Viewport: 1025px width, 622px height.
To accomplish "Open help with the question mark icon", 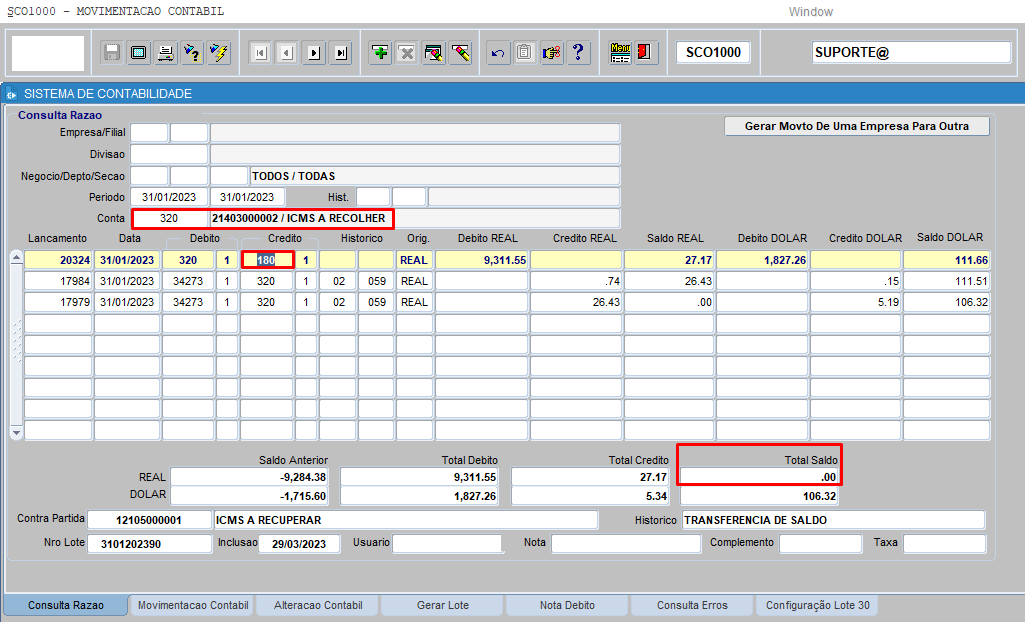I will [579, 52].
